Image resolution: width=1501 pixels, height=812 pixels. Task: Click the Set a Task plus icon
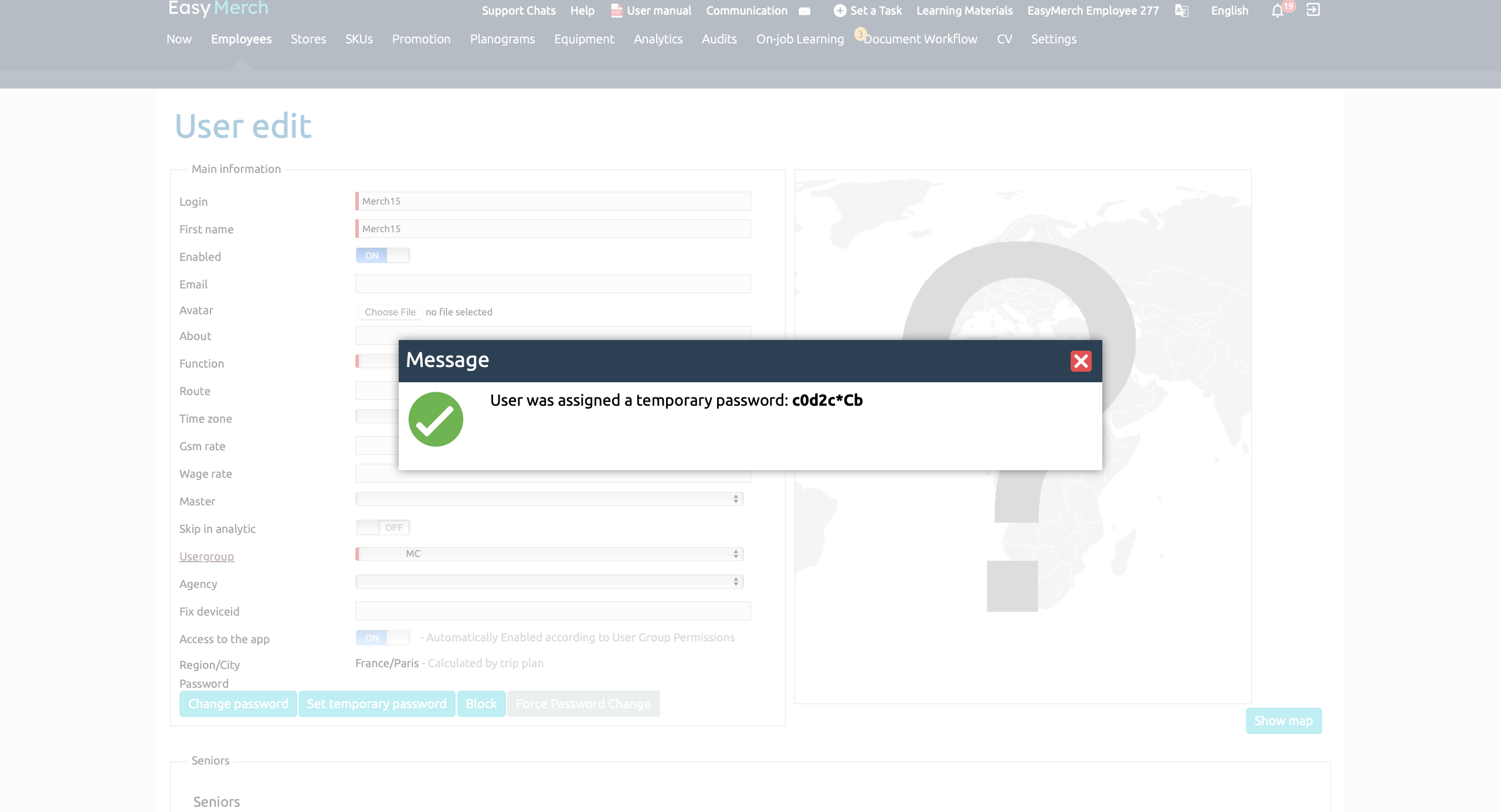tap(840, 11)
